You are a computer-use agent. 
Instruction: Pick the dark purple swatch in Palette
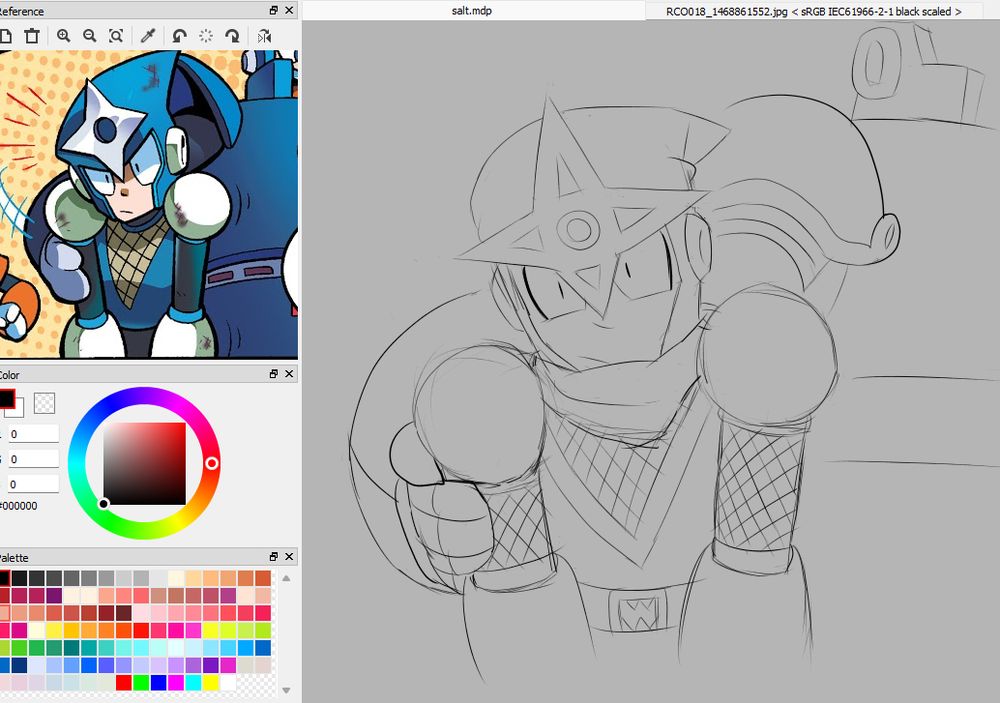point(54,596)
